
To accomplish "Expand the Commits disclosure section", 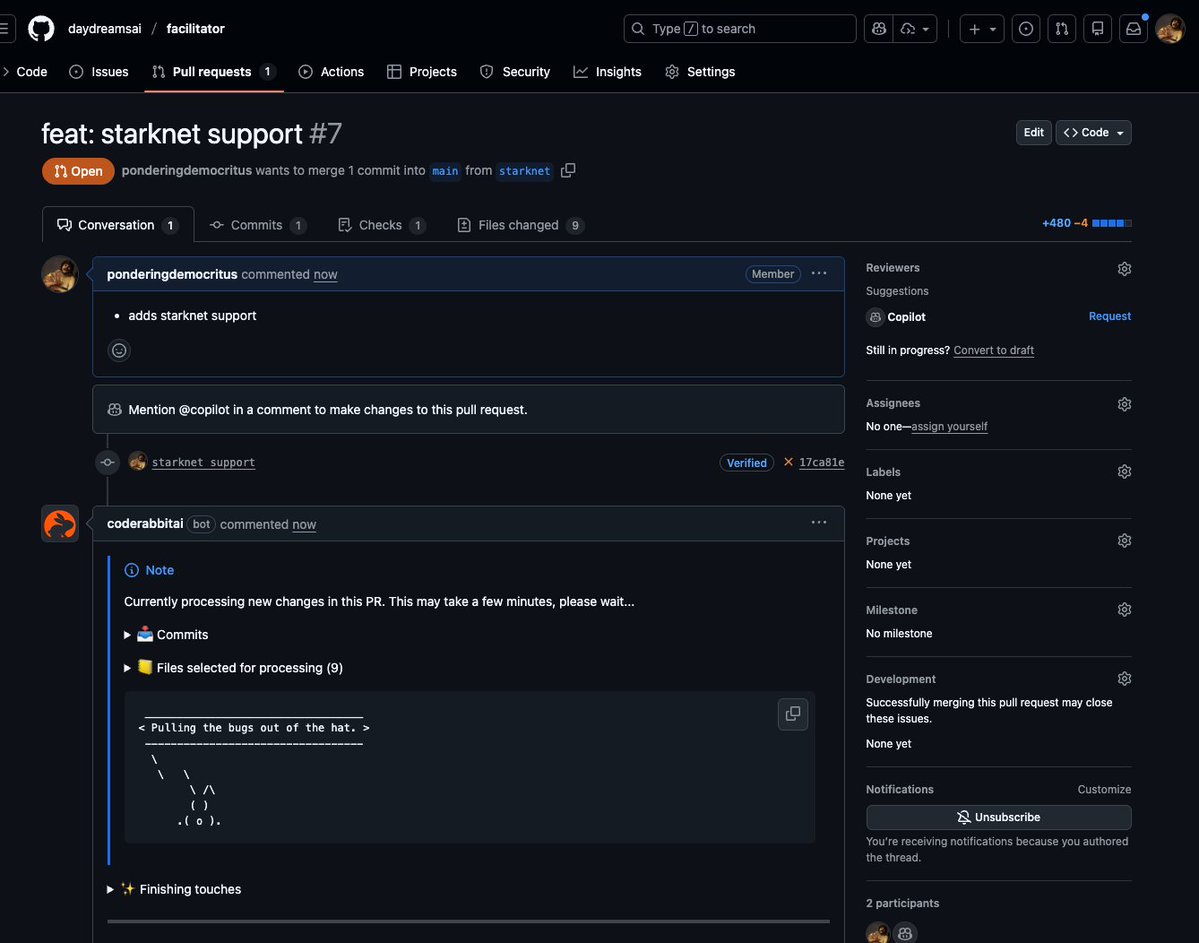I will (x=166, y=635).
